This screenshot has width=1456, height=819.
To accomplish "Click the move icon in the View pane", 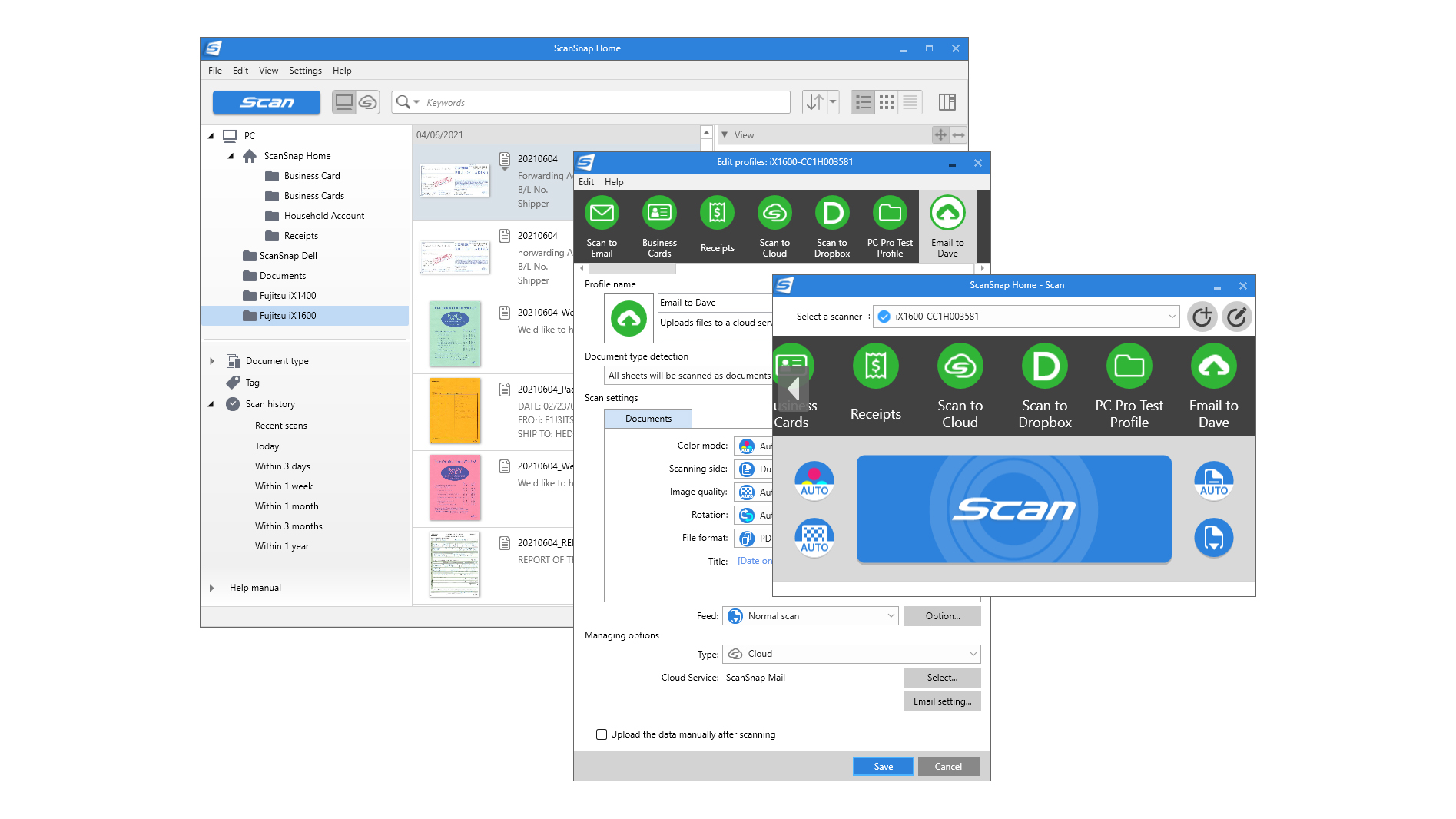I will 940,135.
